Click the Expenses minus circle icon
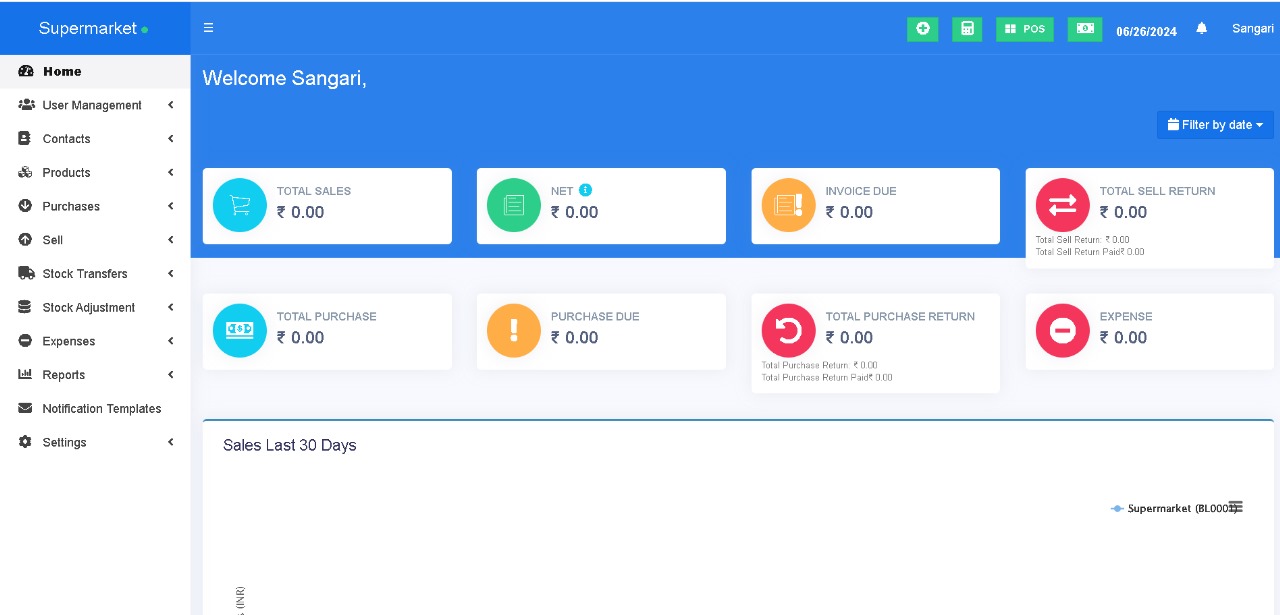The image size is (1280, 615). pyautogui.click(x=25, y=341)
